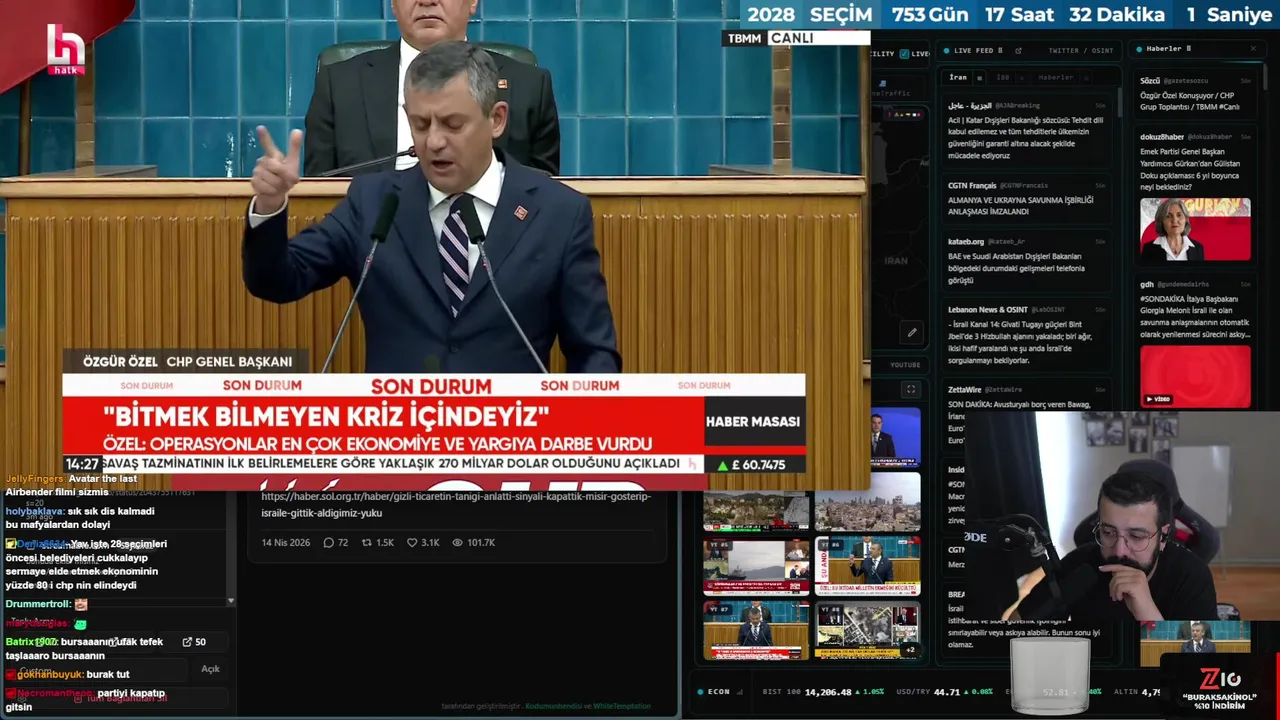Open the city skyline video thumbnail
The width and height of the screenshot is (1280, 720).
866,504
